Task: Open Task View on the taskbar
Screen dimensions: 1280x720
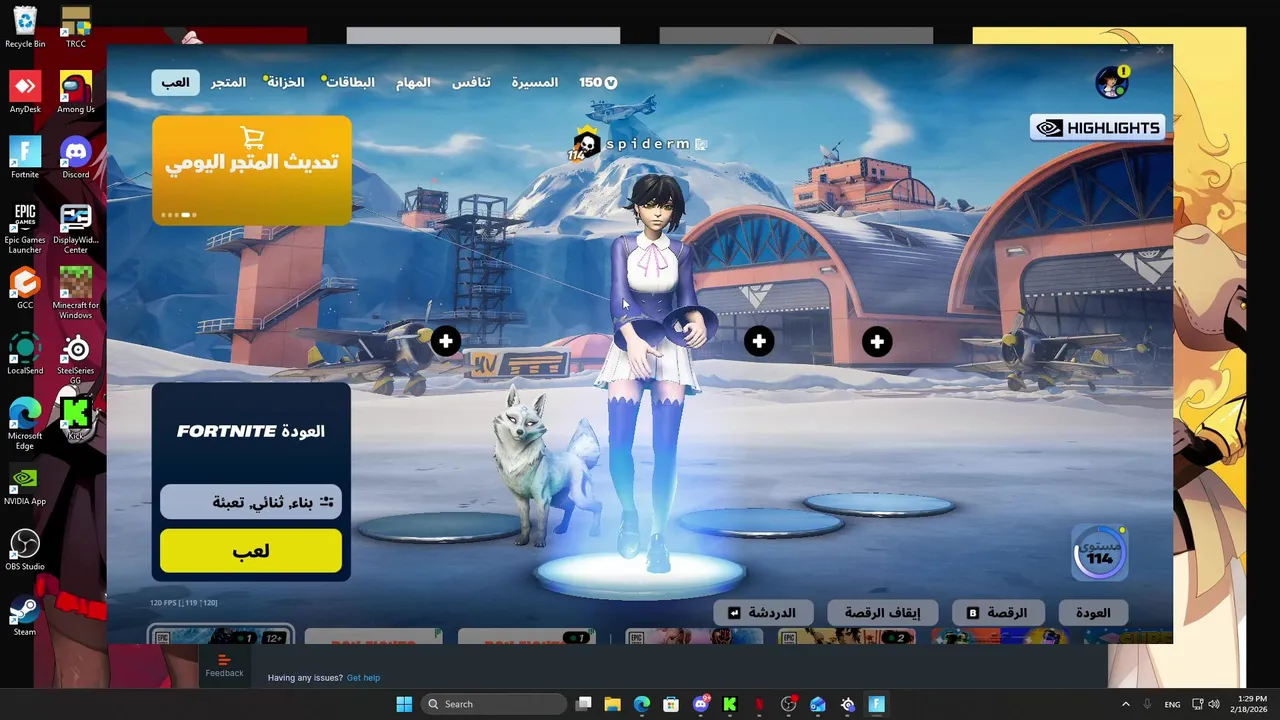Action: click(584, 704)
